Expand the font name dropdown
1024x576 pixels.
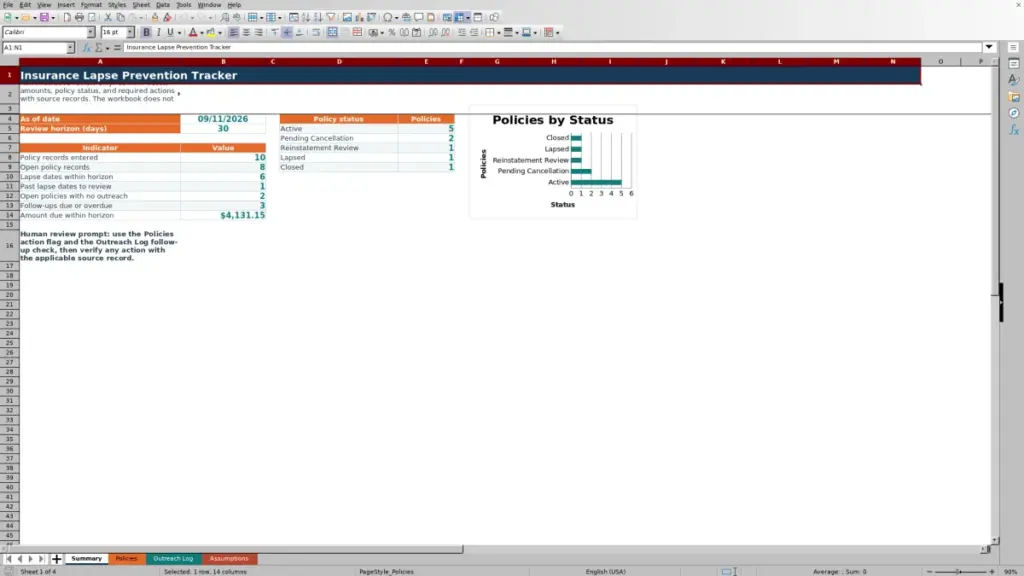click(x=91, y=33)
